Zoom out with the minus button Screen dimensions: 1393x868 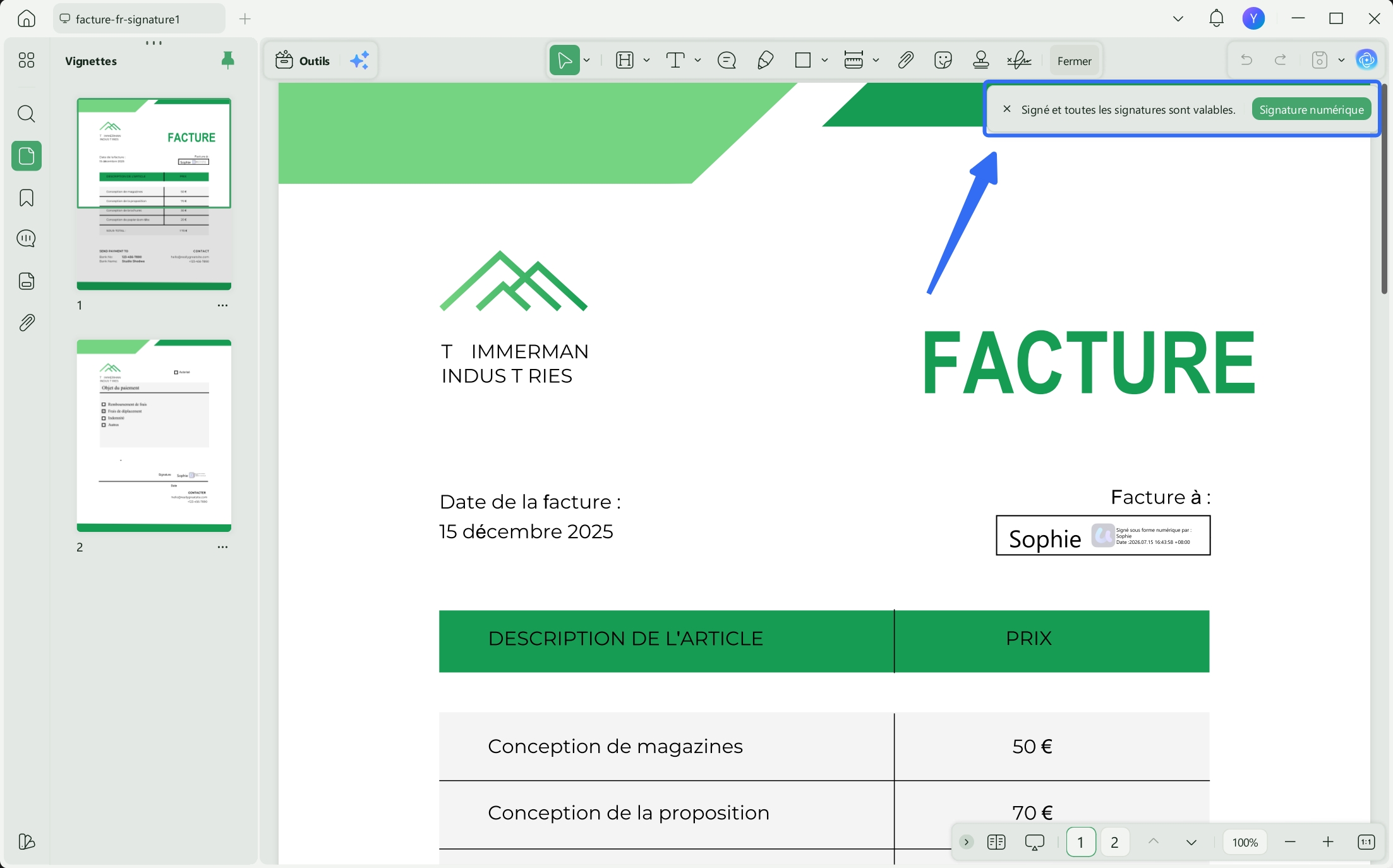click(1290, 842)
